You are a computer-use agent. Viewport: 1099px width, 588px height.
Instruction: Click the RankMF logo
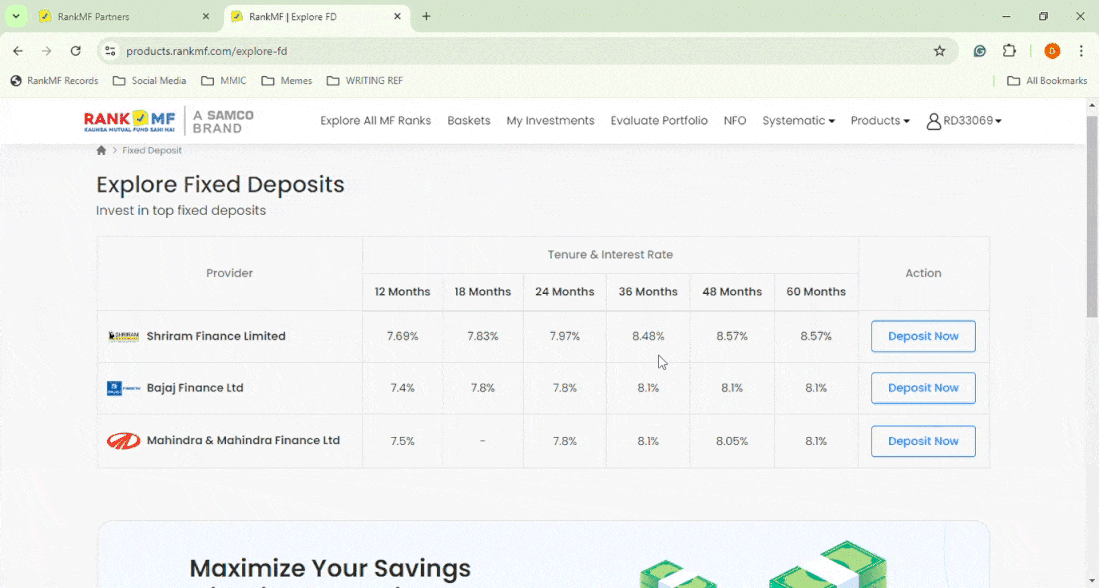click(129, 121)
